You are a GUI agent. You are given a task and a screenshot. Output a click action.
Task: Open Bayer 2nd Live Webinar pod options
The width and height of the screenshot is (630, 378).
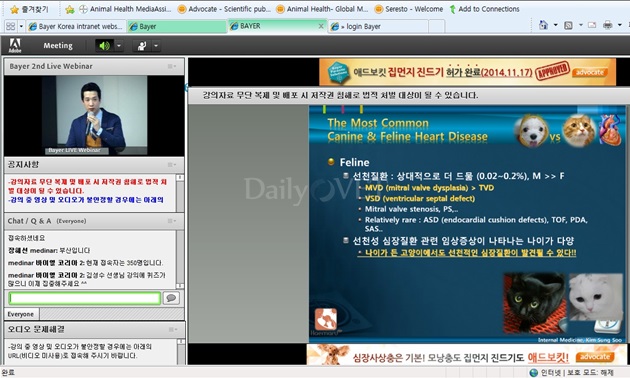[172, 66]
